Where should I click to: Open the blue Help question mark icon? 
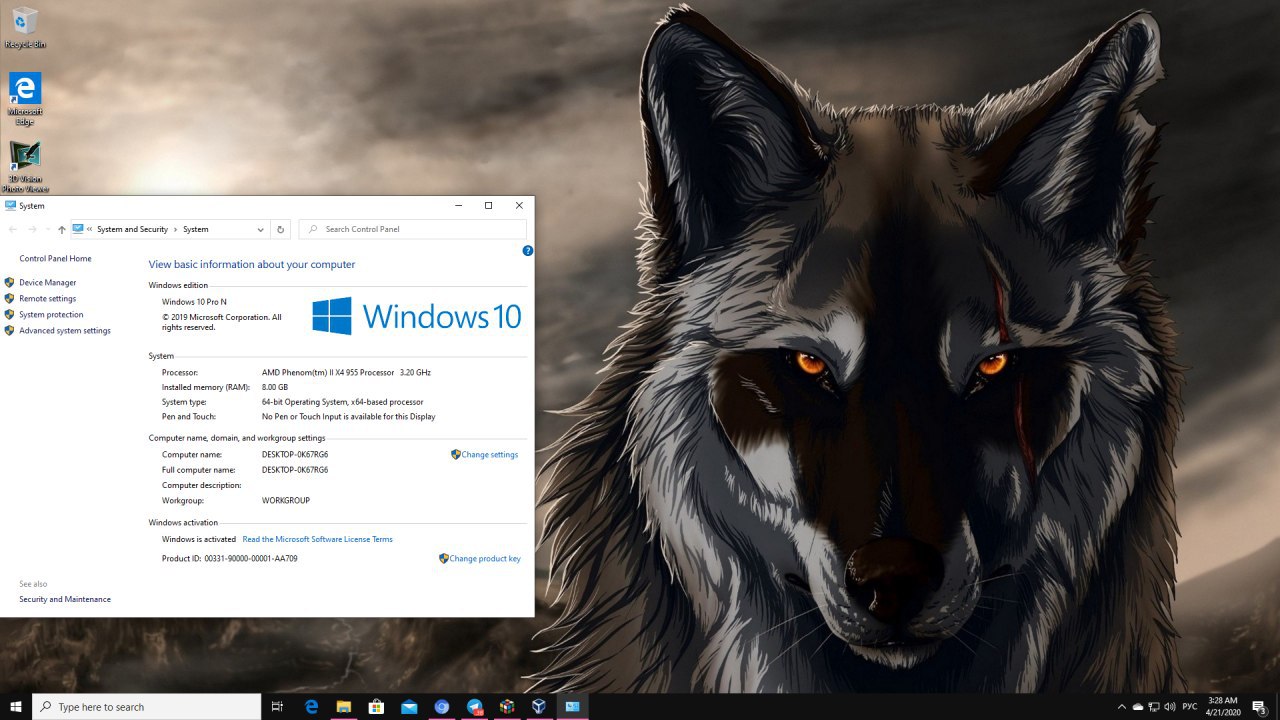528,251
